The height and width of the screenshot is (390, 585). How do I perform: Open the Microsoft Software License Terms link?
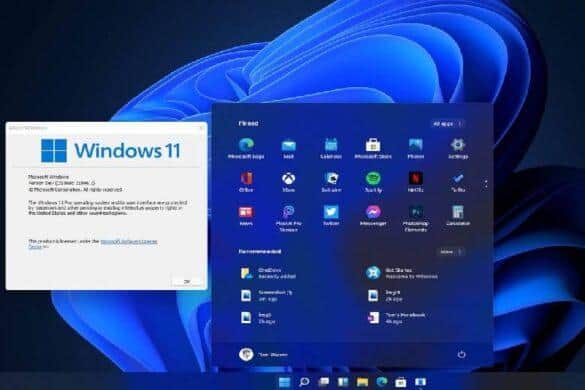click(x=129, y=242)
